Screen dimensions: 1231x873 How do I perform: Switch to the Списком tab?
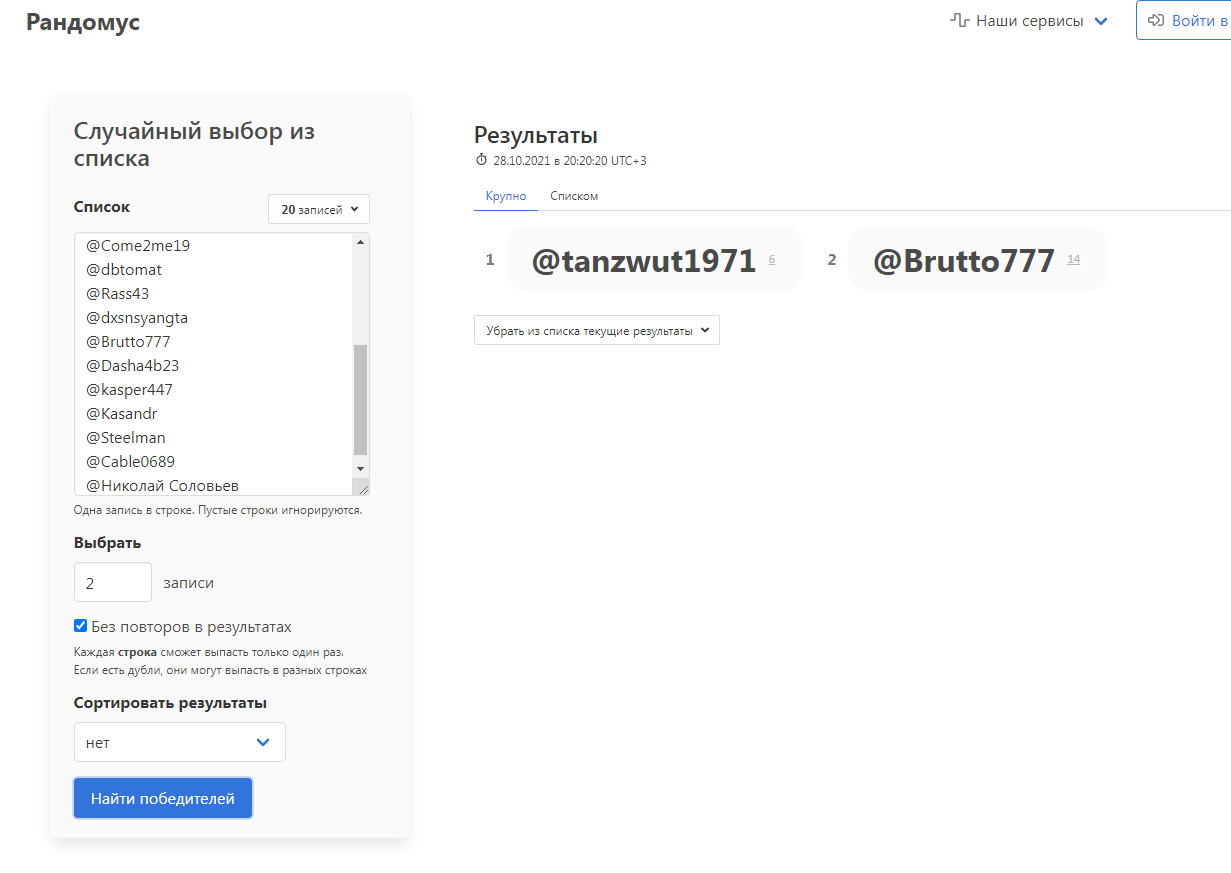click(x=574, y=196)
